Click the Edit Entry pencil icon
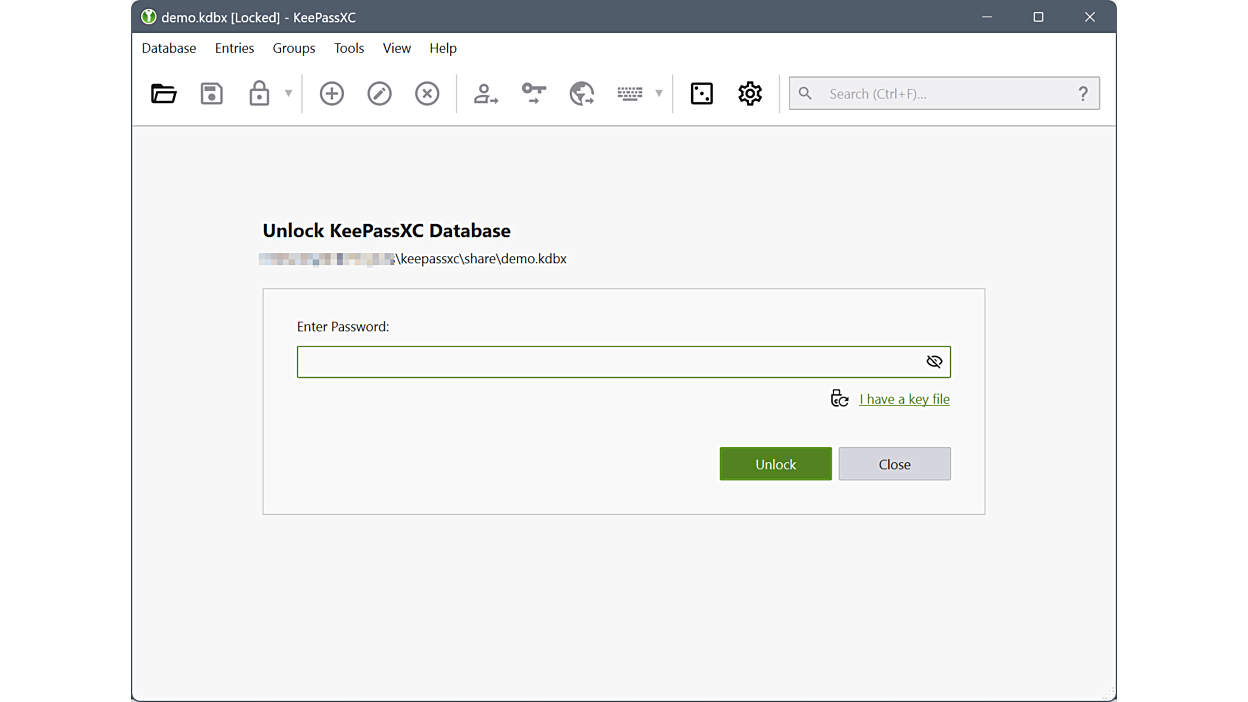 pyautogui.click(x=379, y=94)
